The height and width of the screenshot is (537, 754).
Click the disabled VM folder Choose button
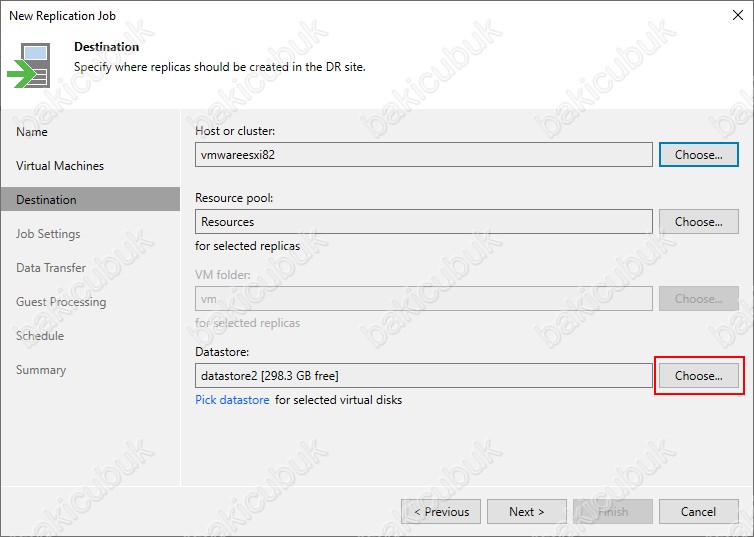coord(698,299)
